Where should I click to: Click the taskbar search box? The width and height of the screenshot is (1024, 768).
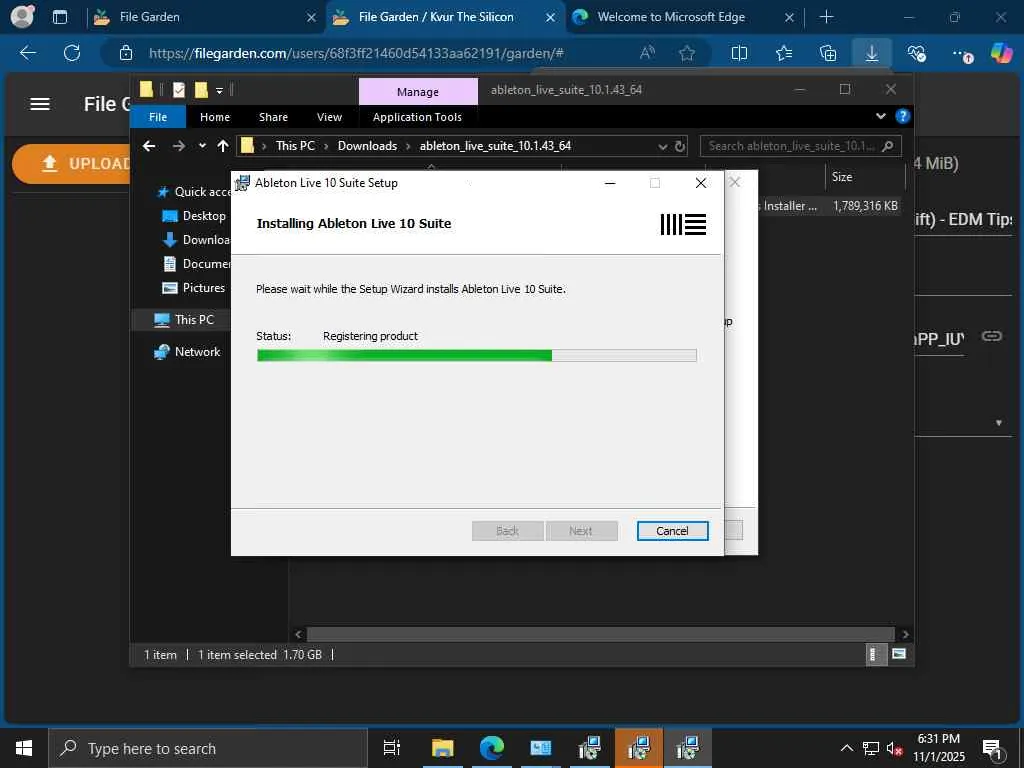tap(208, 748)
